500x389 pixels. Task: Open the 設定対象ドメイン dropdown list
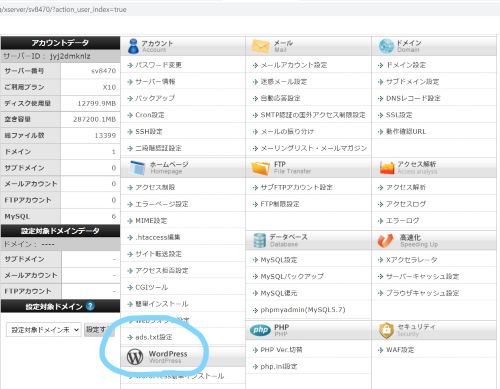coord(44,330)
